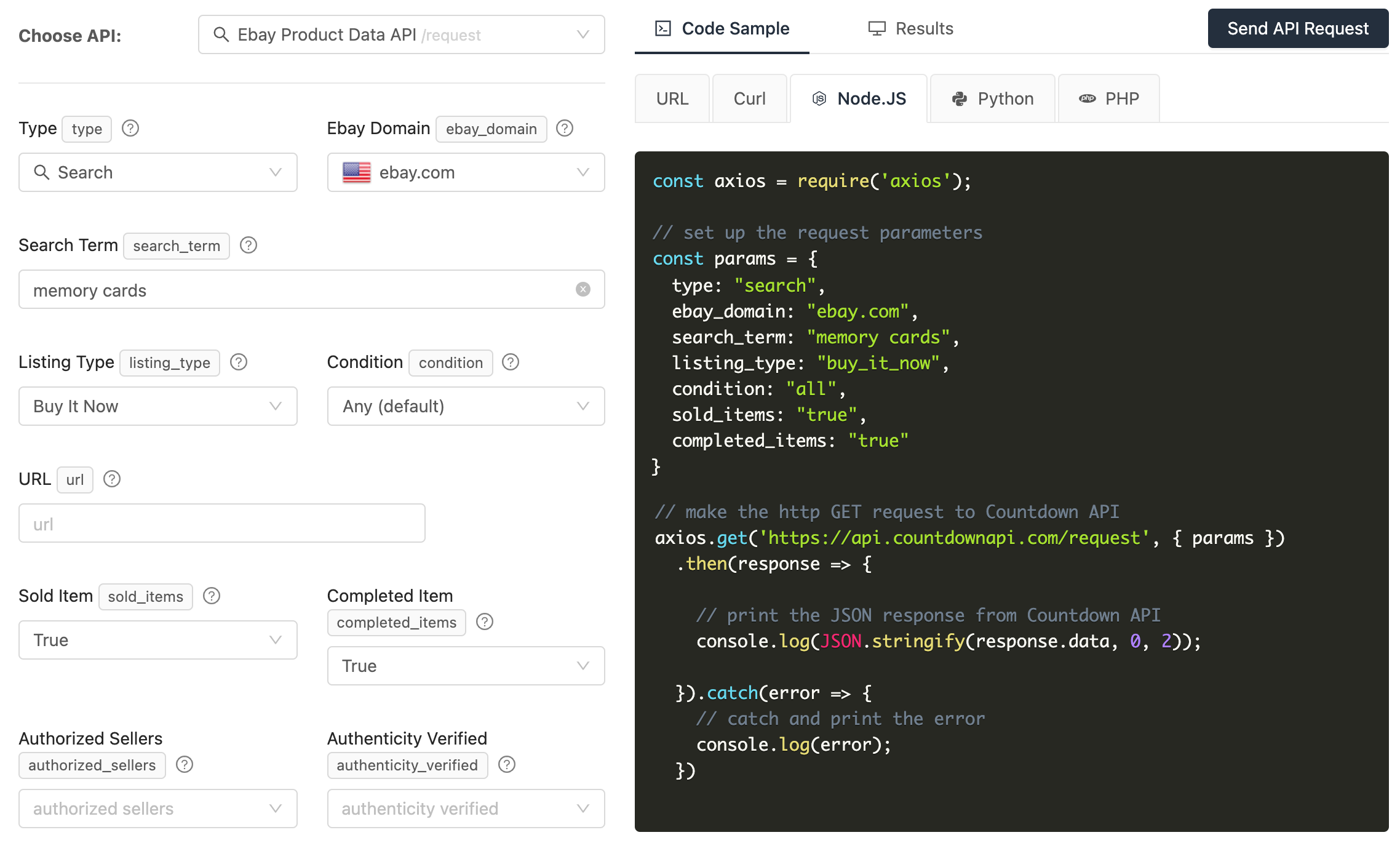1400x843 pixels.
Task: Click the Listing Type help icon
Action: pos(239,362)
